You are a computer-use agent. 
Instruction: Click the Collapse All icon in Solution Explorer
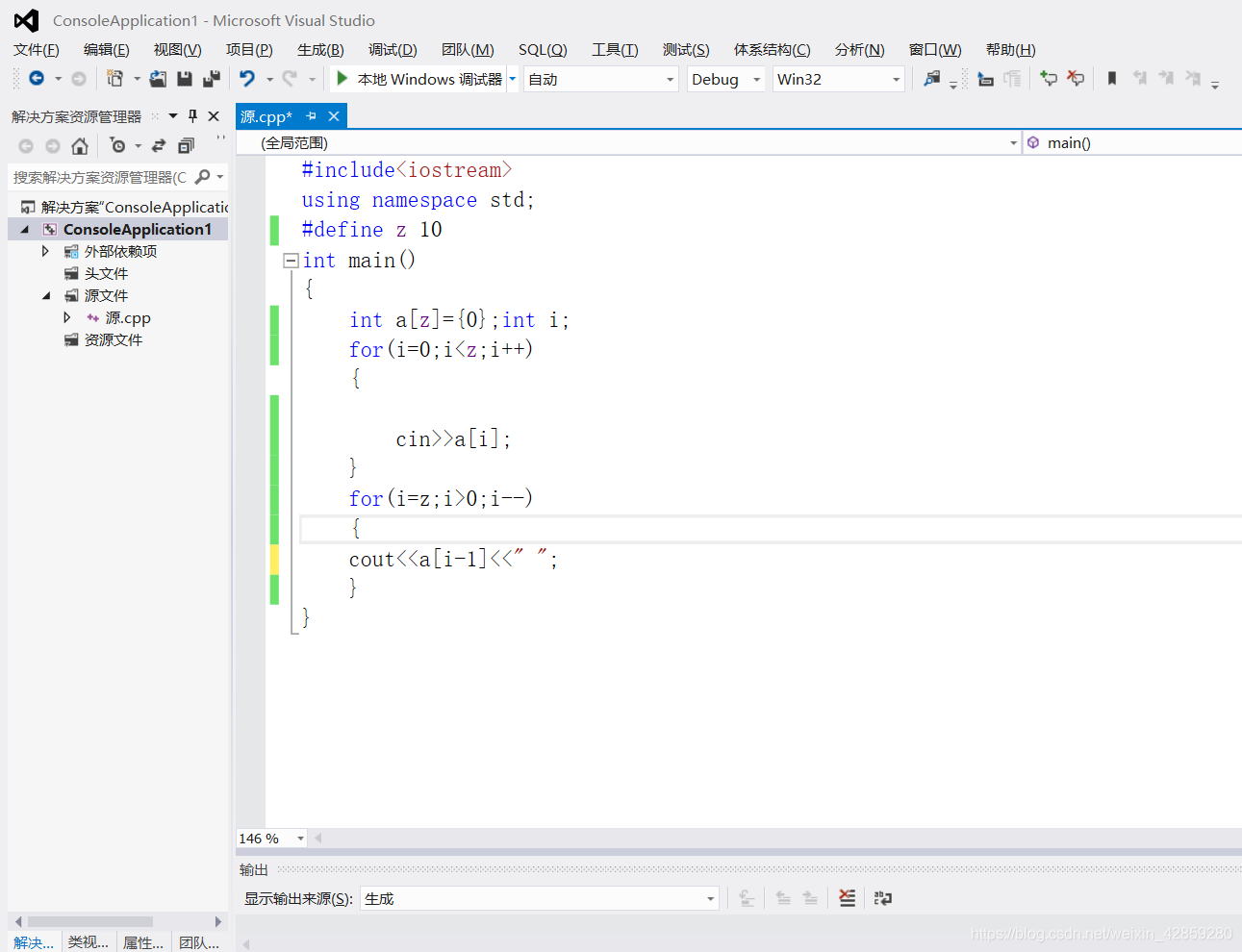[x=186, y=146]
